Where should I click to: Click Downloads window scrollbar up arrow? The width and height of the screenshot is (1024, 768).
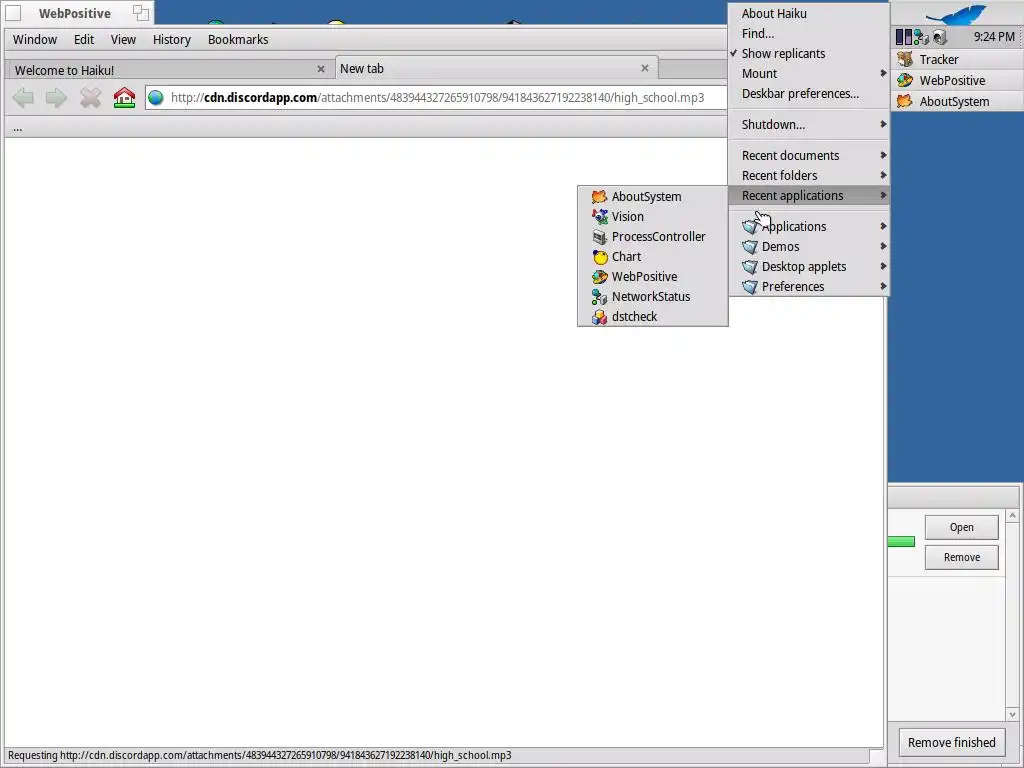click(1012, 516)
